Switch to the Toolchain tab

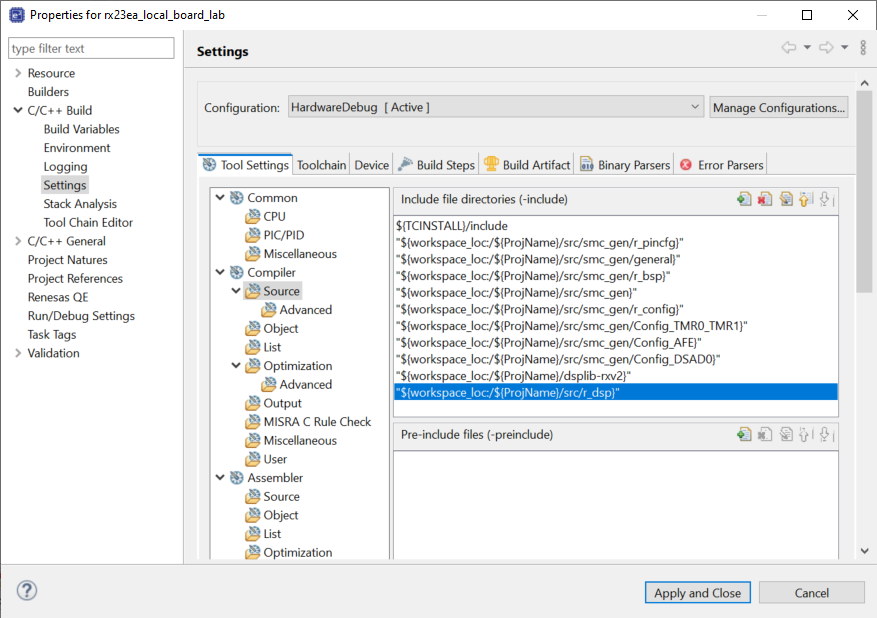tap(321, 165)
